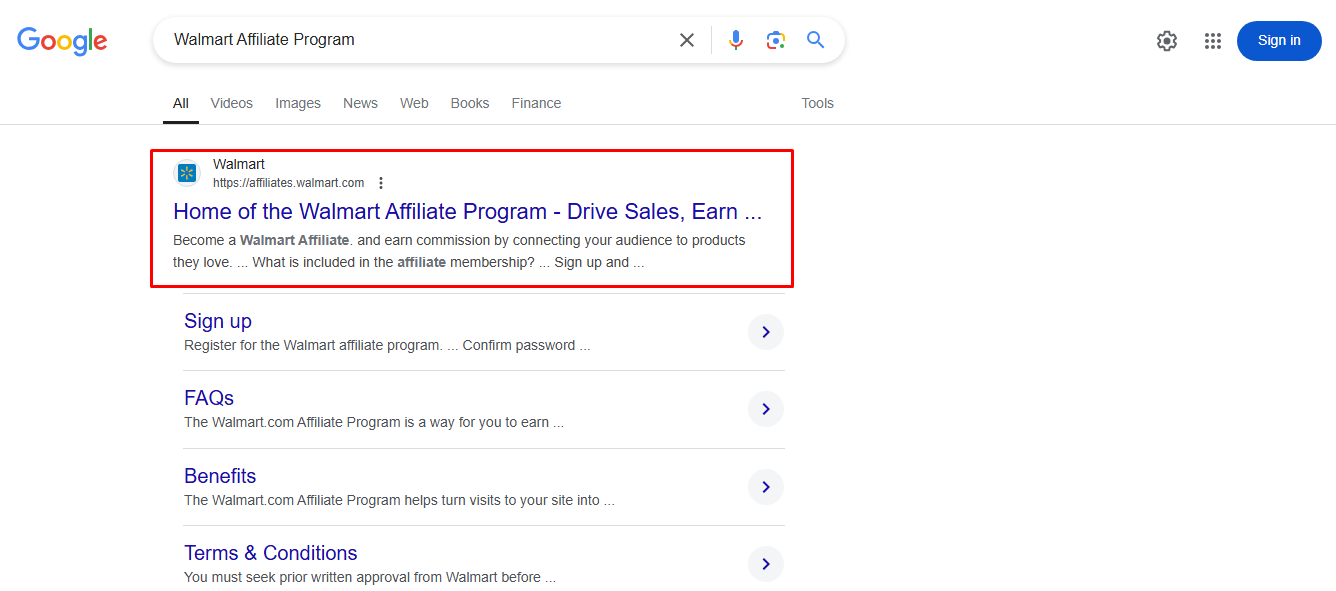The width and height of the screenshot is (1336, 591).
Task: Open Google settings gear
Action: [1167, 41]
